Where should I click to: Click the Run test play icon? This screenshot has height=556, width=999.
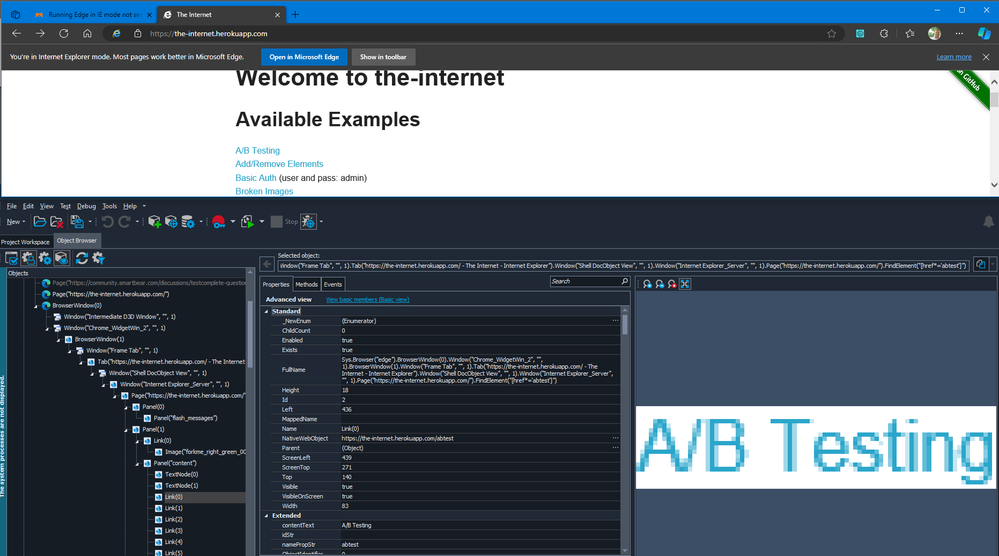(246, 221)
